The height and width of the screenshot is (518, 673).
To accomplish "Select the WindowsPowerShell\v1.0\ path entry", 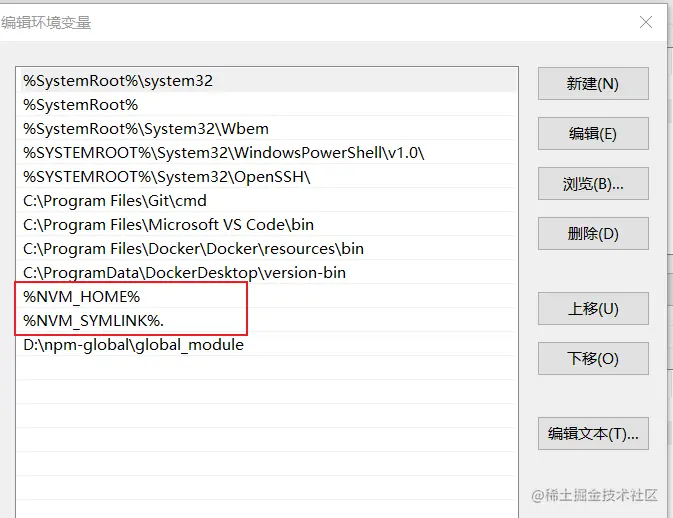I will tap(224, 153).
